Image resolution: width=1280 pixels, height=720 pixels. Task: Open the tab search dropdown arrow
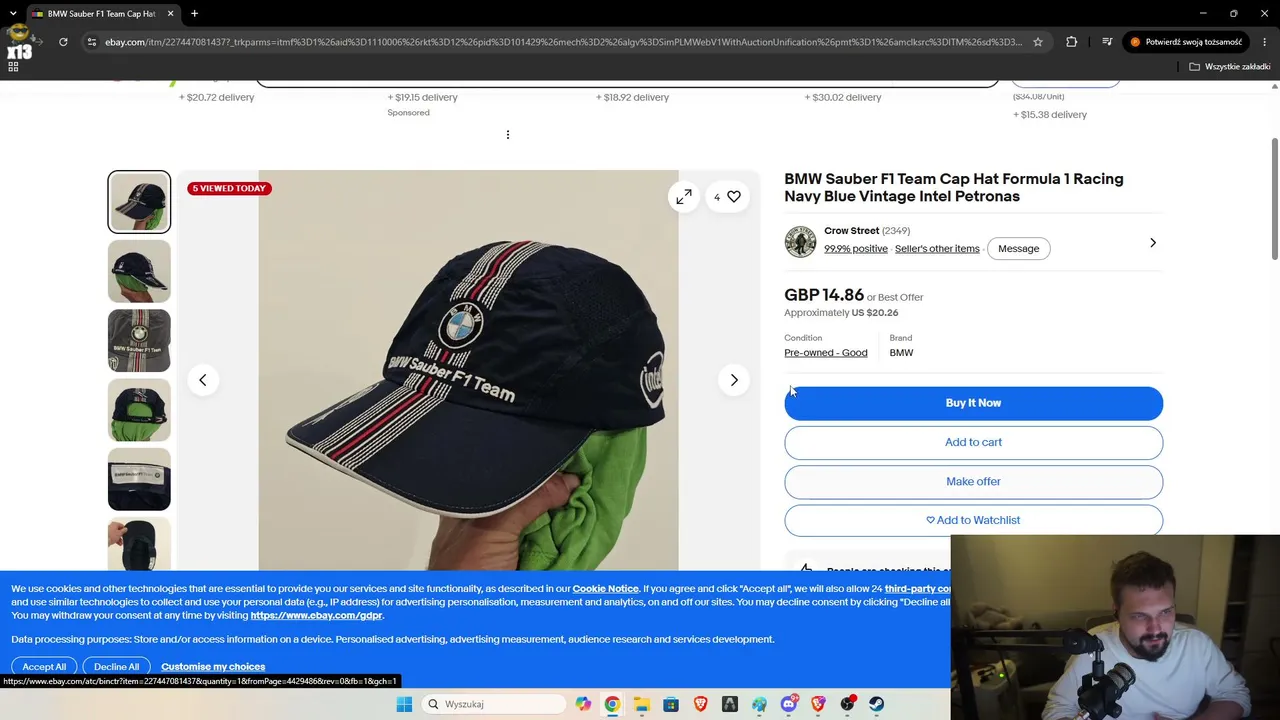13,13
